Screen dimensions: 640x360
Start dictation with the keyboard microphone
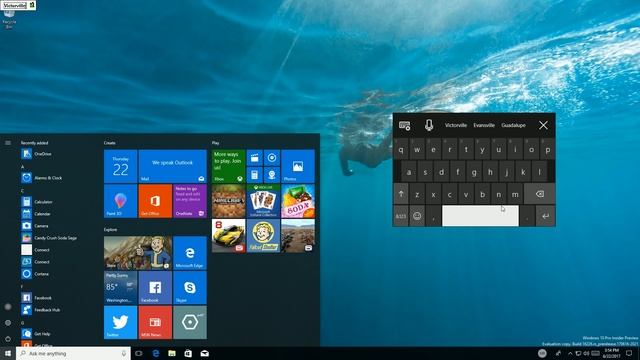coord(429,125)
